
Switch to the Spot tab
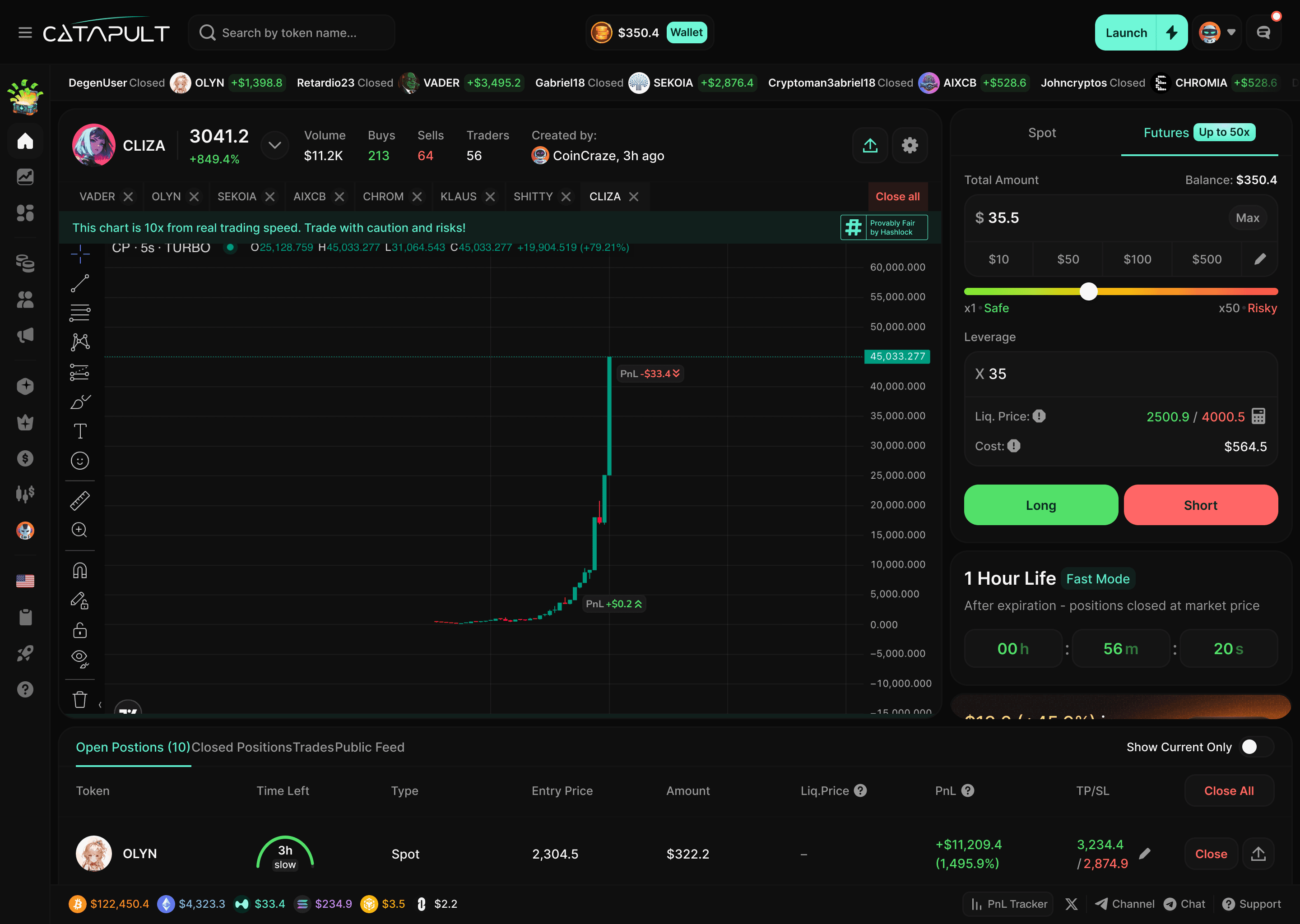(1042, 133)
